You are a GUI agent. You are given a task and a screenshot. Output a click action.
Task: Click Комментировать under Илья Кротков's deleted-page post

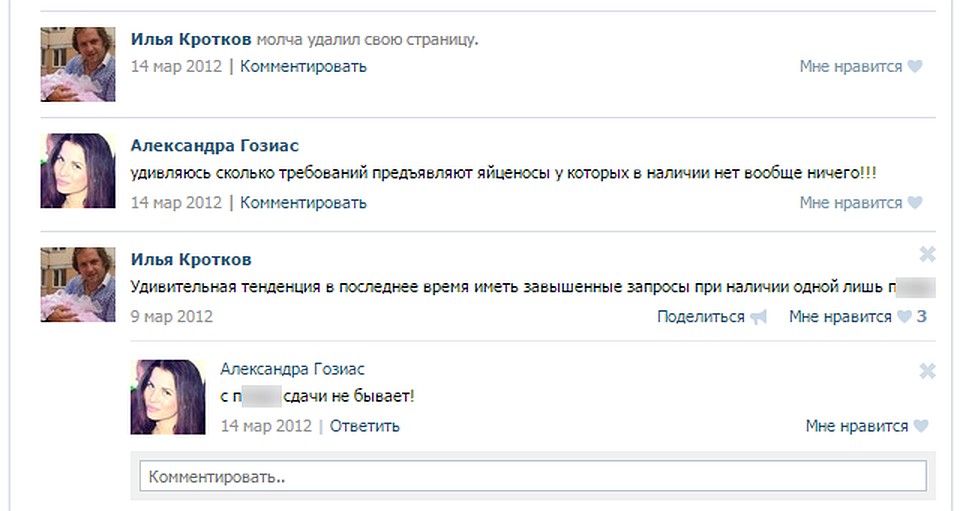coord(303,66)
